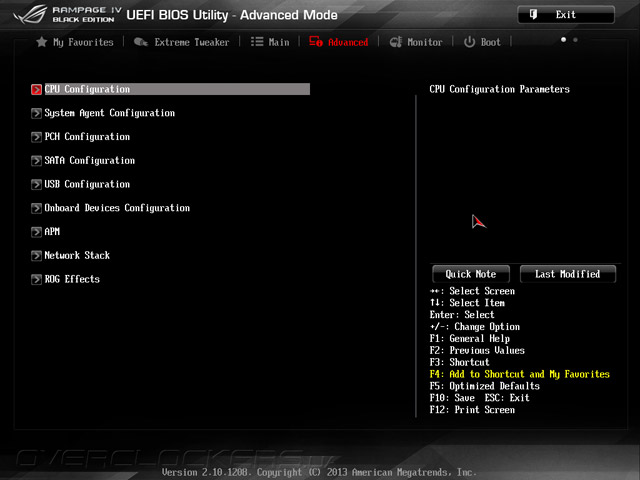Expand SATA Configuration arrow
This screenshot has width=640, height=480.
(x=36, y=160)
